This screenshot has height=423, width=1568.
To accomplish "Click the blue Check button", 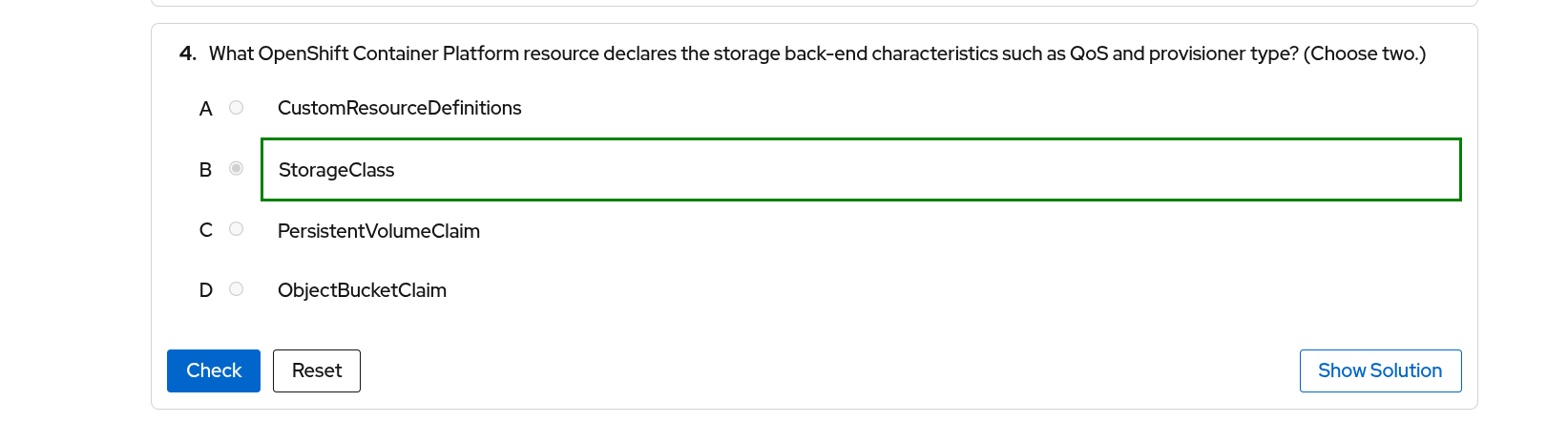I will click(214, 370).
